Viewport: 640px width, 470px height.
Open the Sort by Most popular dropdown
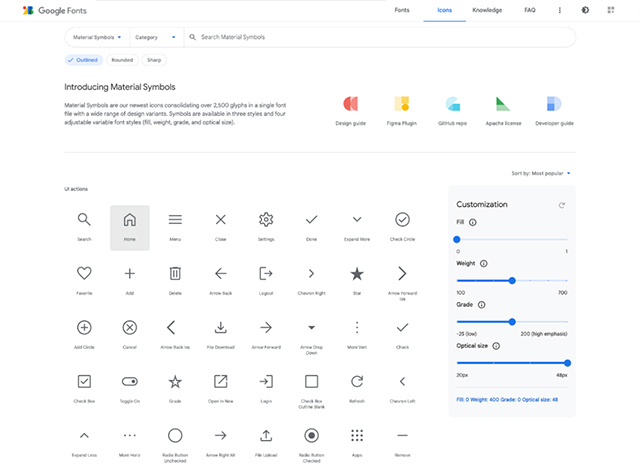click(x=541, y=173)
